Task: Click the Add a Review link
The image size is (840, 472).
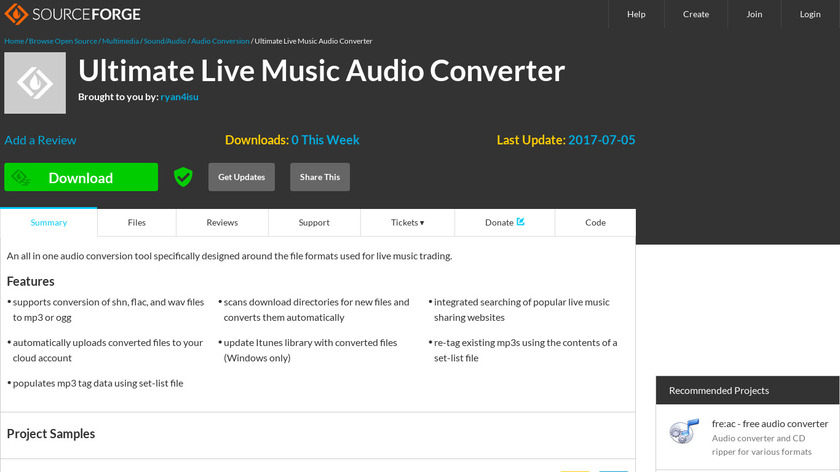Action: (40, 140)
